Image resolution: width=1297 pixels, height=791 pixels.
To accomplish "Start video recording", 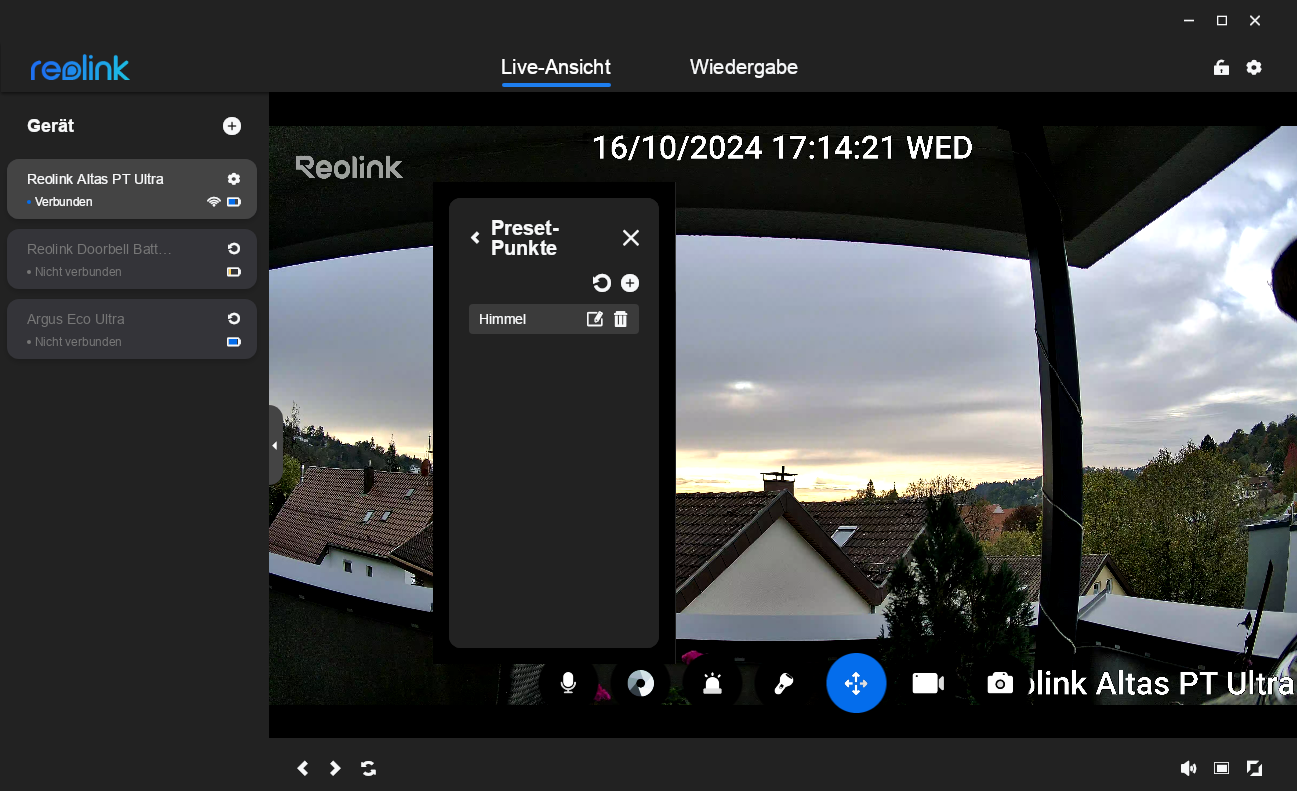I will tap(928, 683).
